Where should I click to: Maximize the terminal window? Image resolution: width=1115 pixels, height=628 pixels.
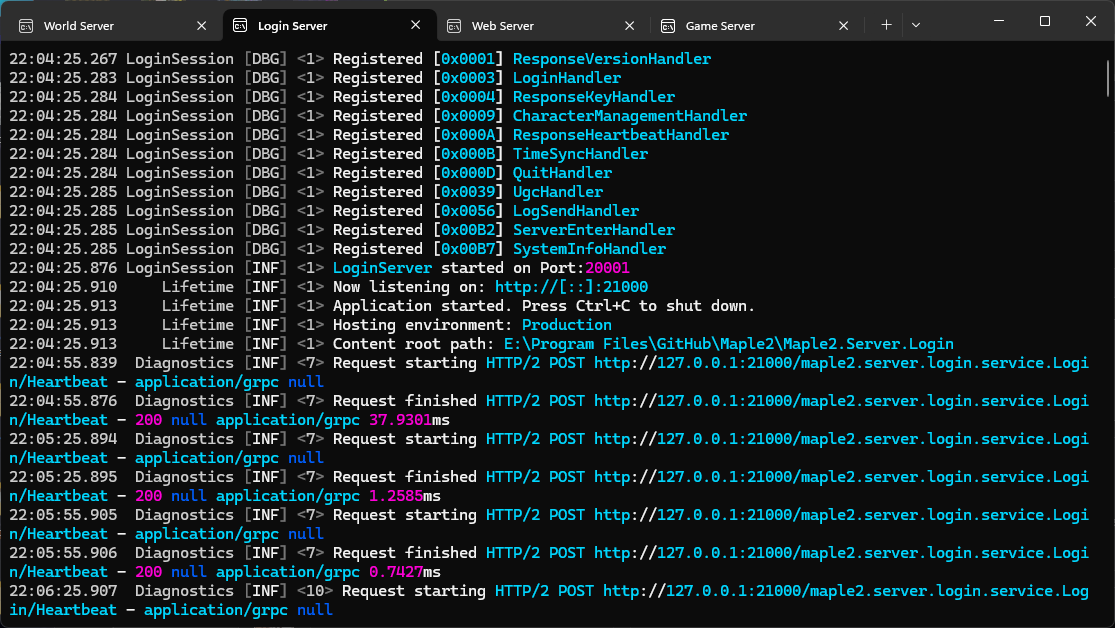tap(1044, 21)
